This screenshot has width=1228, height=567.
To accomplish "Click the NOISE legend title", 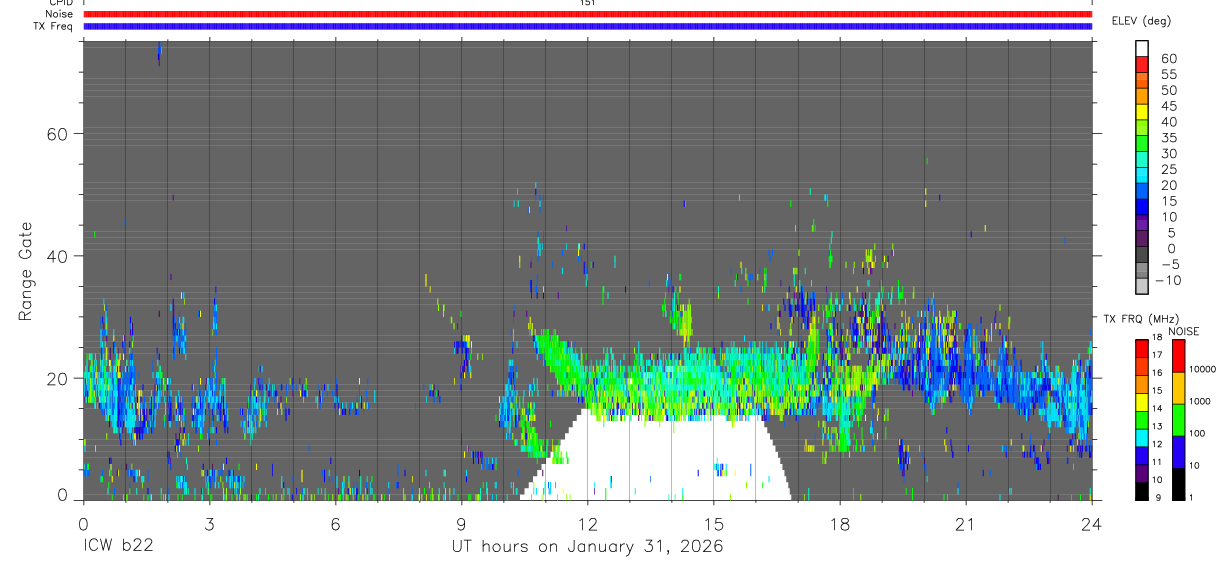I will [1184, 332].
